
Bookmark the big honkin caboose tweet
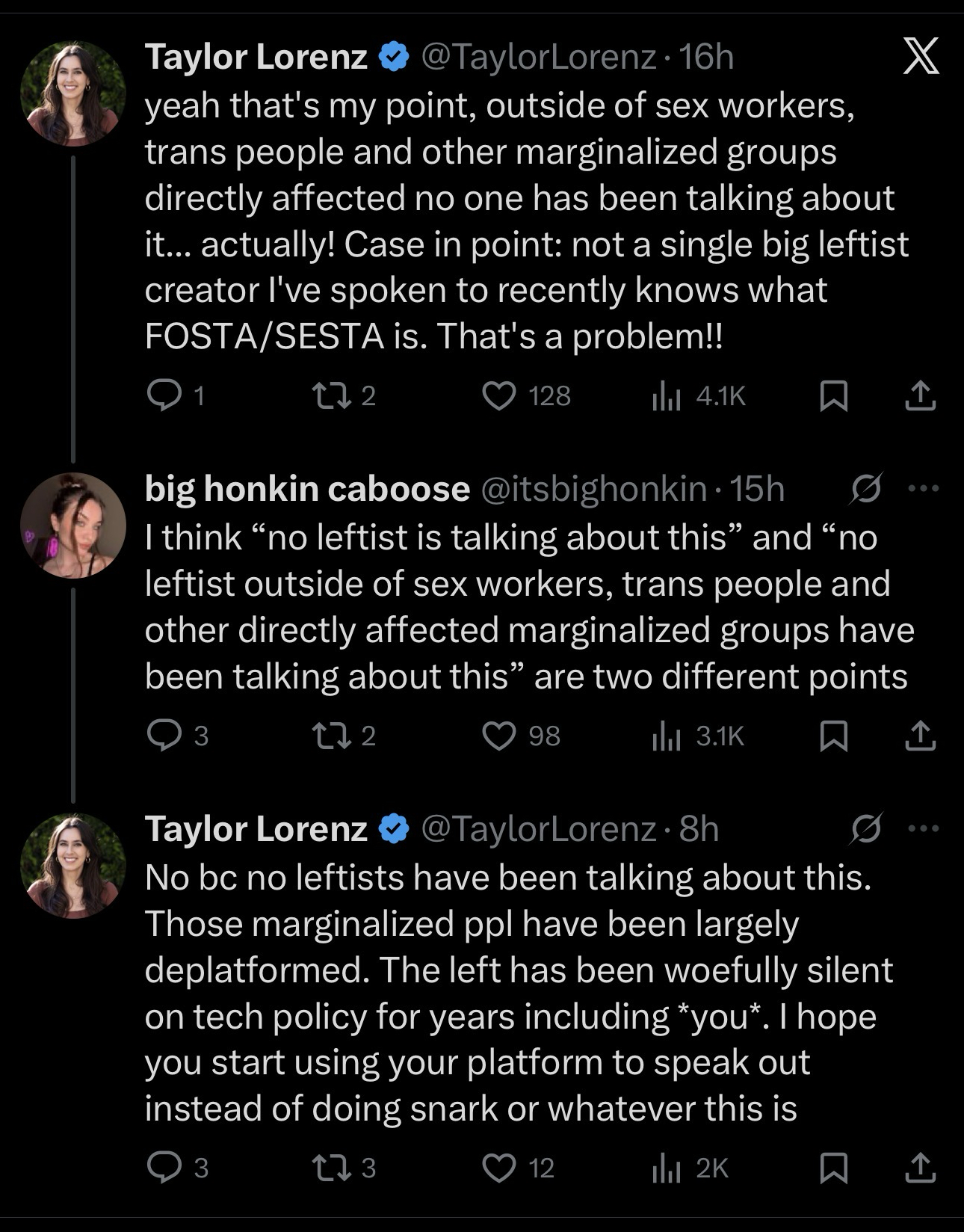833,736
